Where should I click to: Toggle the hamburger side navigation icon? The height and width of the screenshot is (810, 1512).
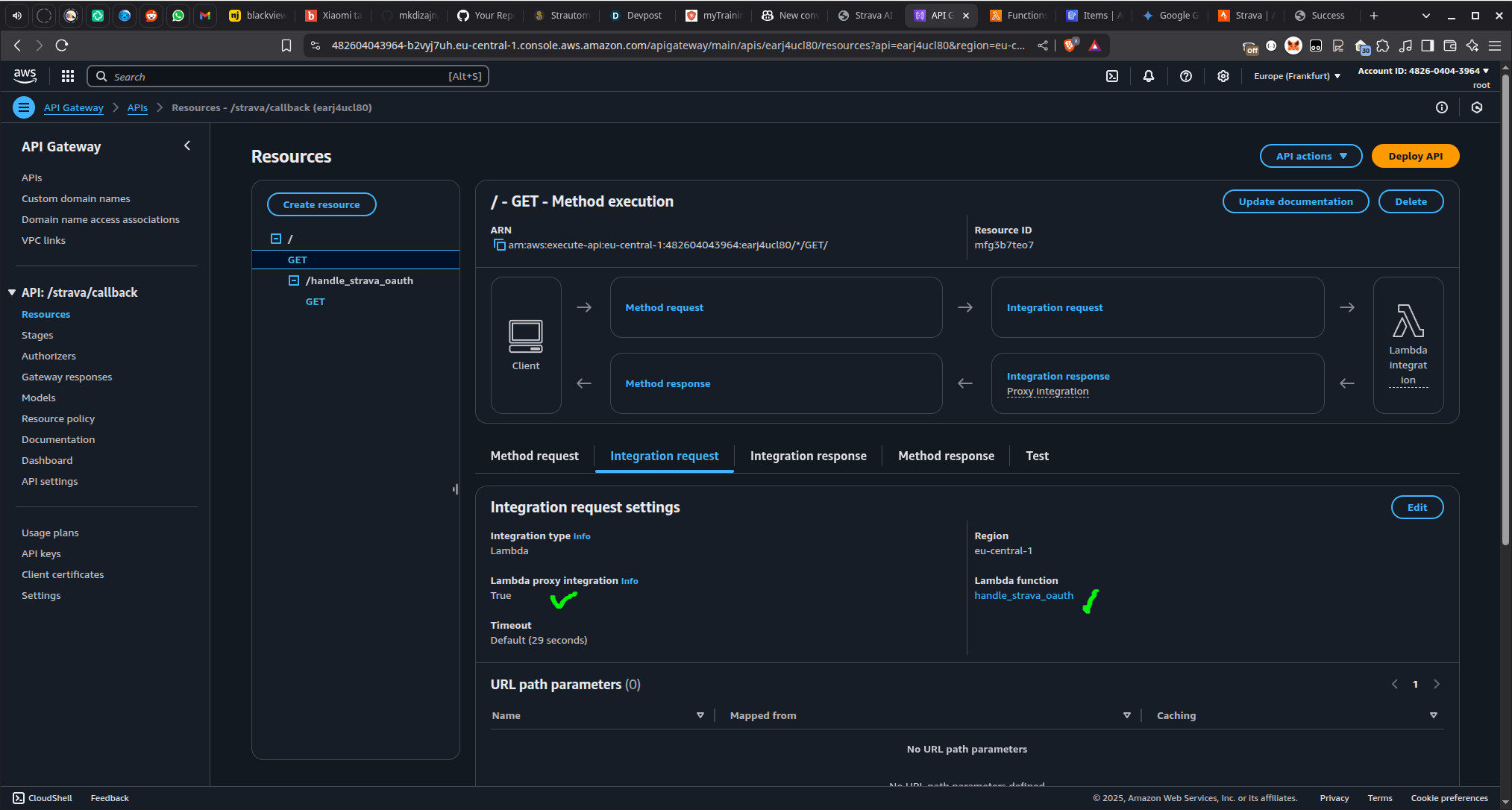pos(24,107)
